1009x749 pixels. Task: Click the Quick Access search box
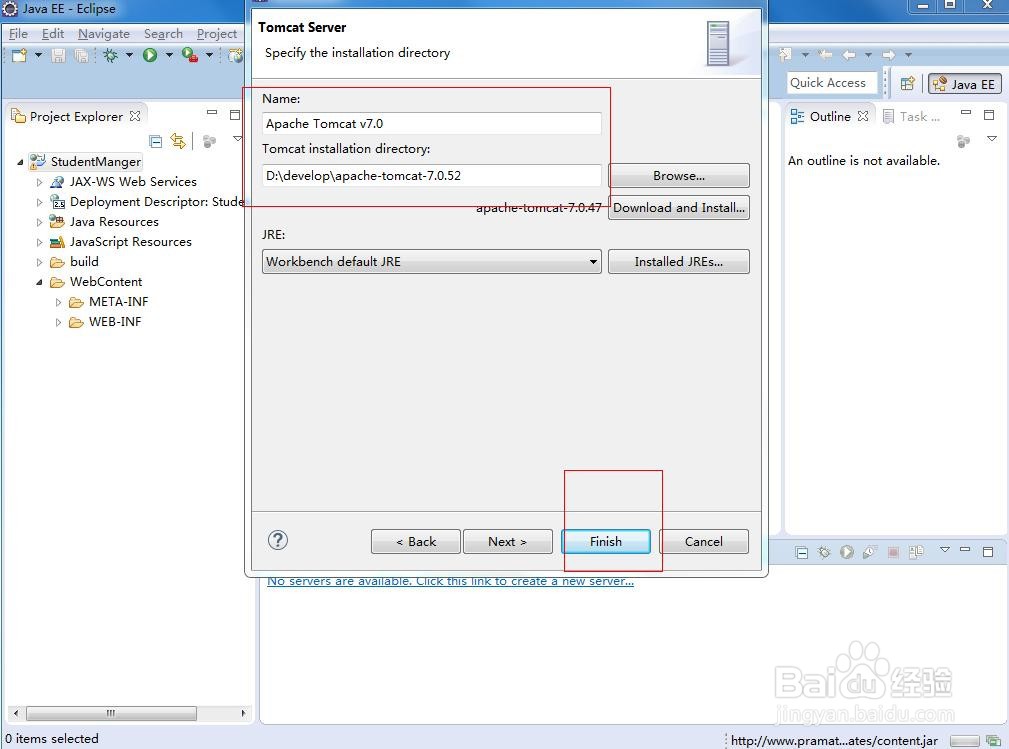point(832,83)
